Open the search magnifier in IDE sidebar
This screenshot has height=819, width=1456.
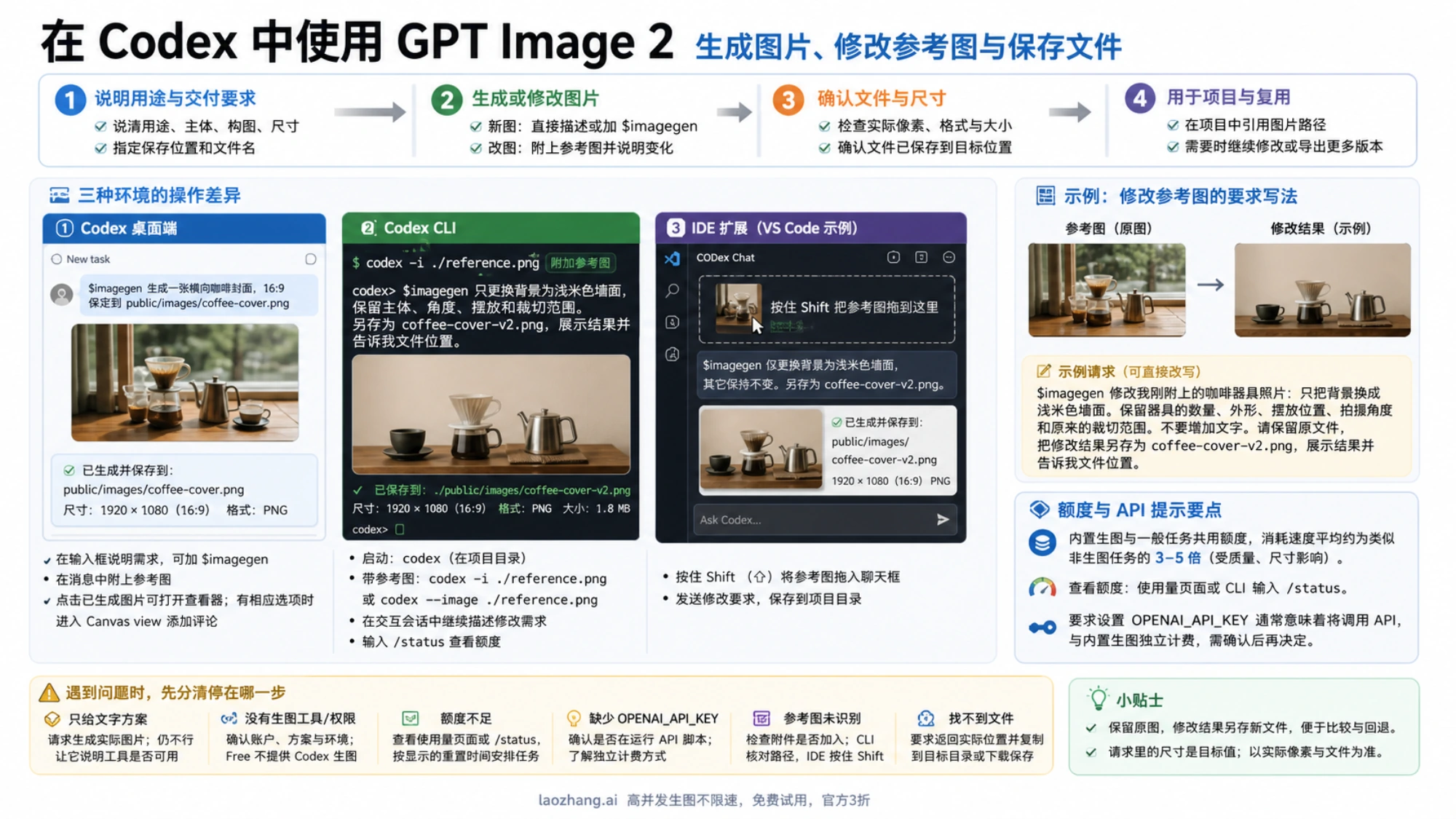click(x=672, y=290)
